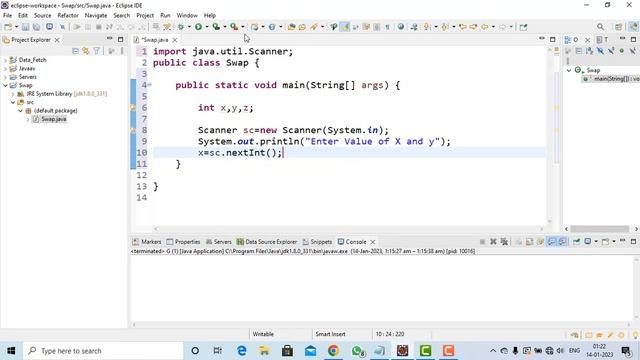Toggle Hide Fields in Outline toolbar
The image size is (640, 360).
pos(600,51)
